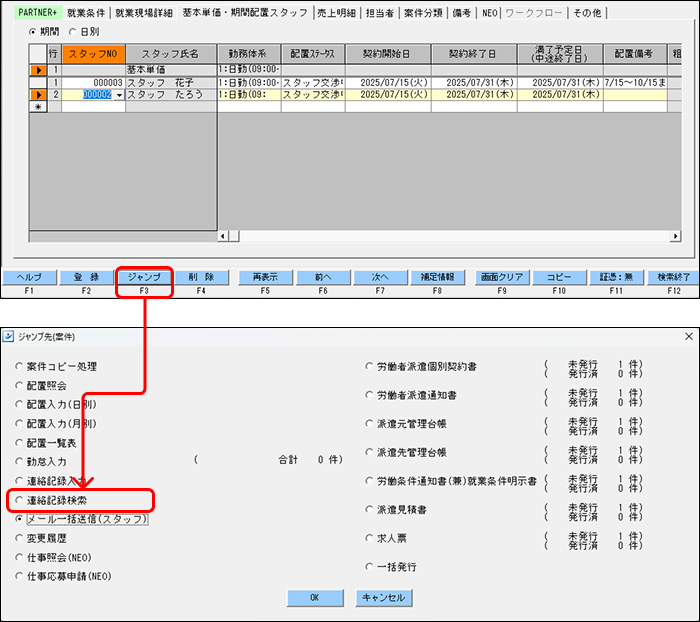Click the スタッフ氏名 column header
700x622 pixels.
[171, 54]
